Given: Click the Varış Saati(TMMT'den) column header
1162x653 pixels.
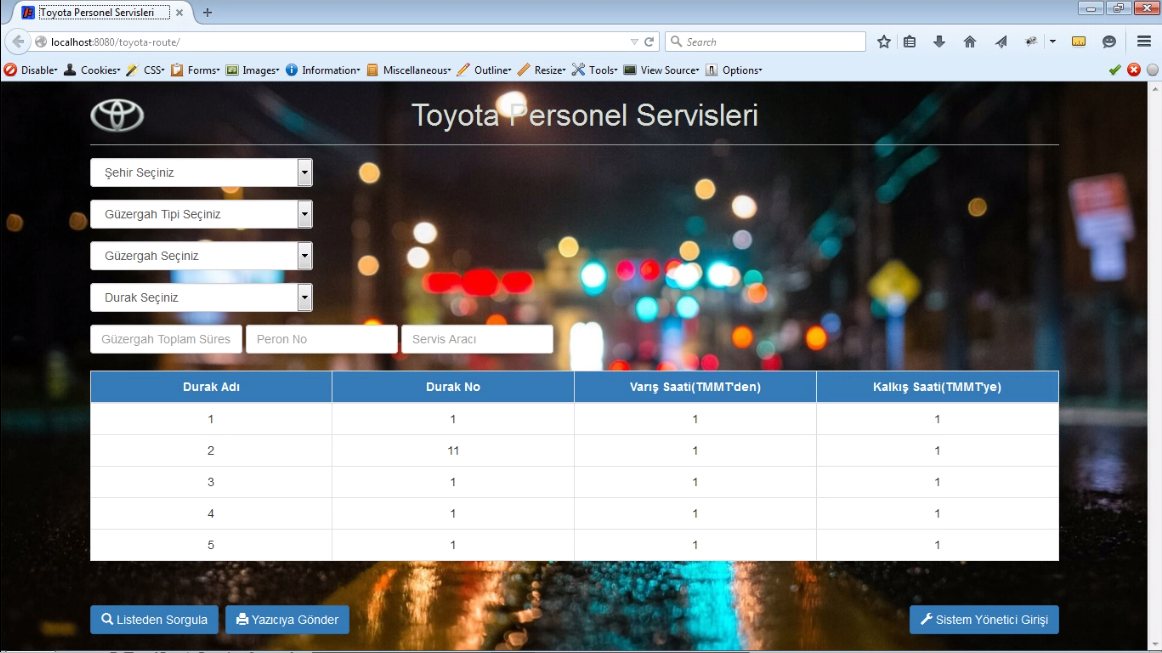Looking at the screenshot, I should [x=695, y=387].
